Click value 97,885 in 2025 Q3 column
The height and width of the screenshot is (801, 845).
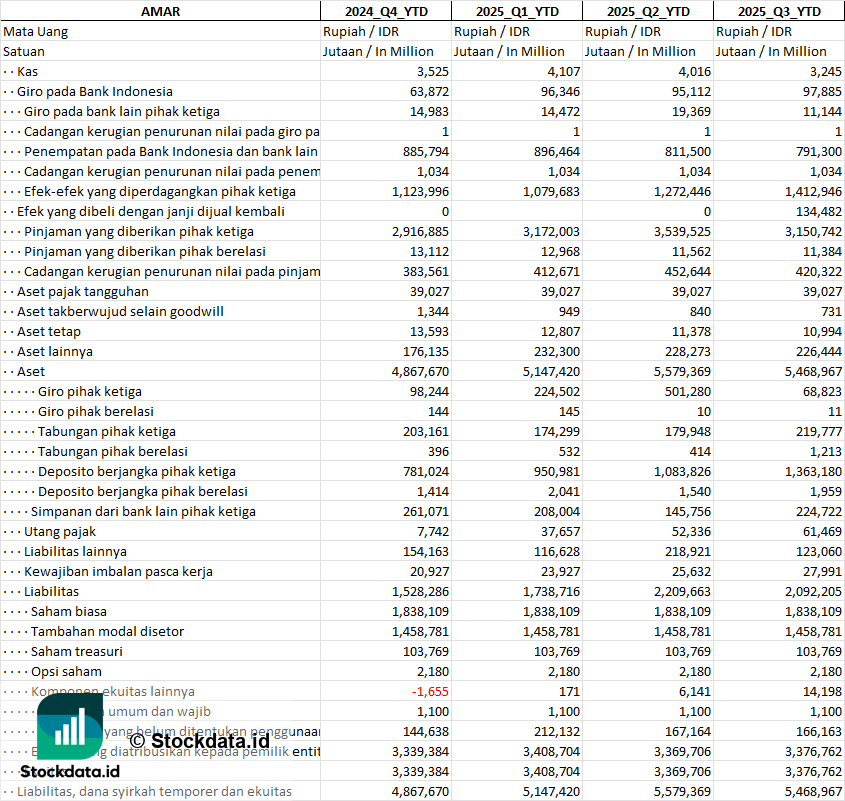pos(822,92)
